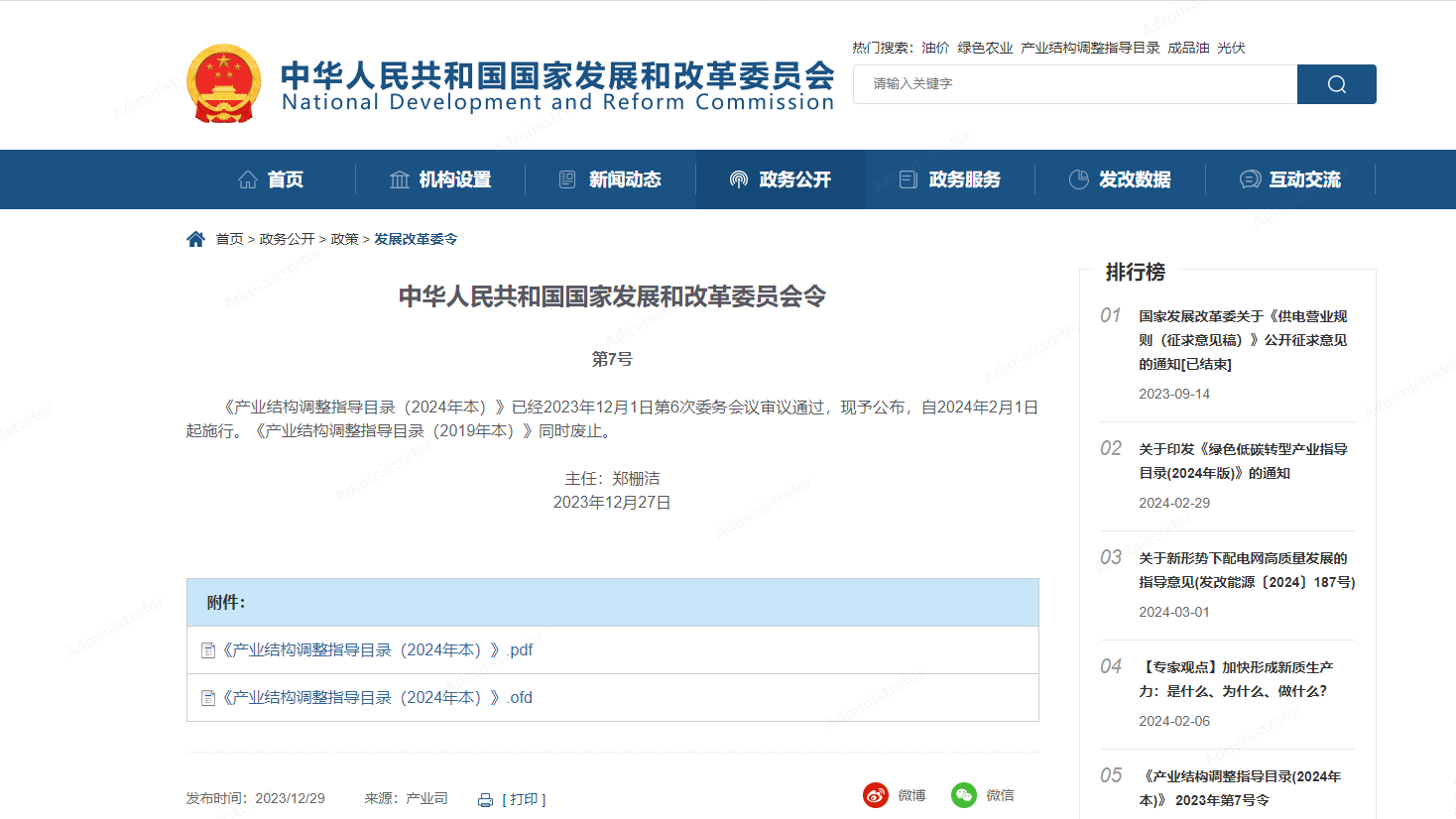The image size is (1456, 819).
Task: Click the PDF attachment file icon
Action: [x=208, y=650]
